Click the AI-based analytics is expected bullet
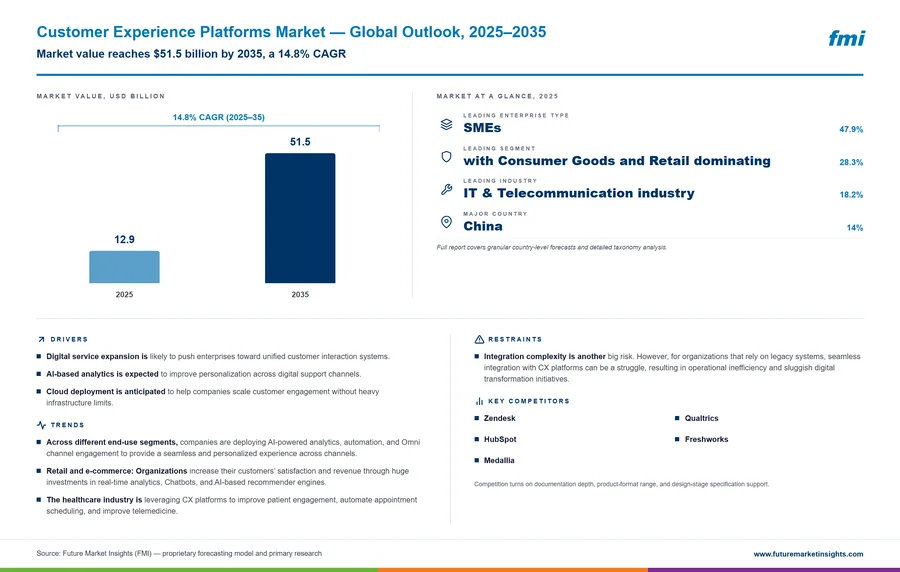The height and width of the screenshot is (572, 900). pyautogui.click(x=199, y=374)
